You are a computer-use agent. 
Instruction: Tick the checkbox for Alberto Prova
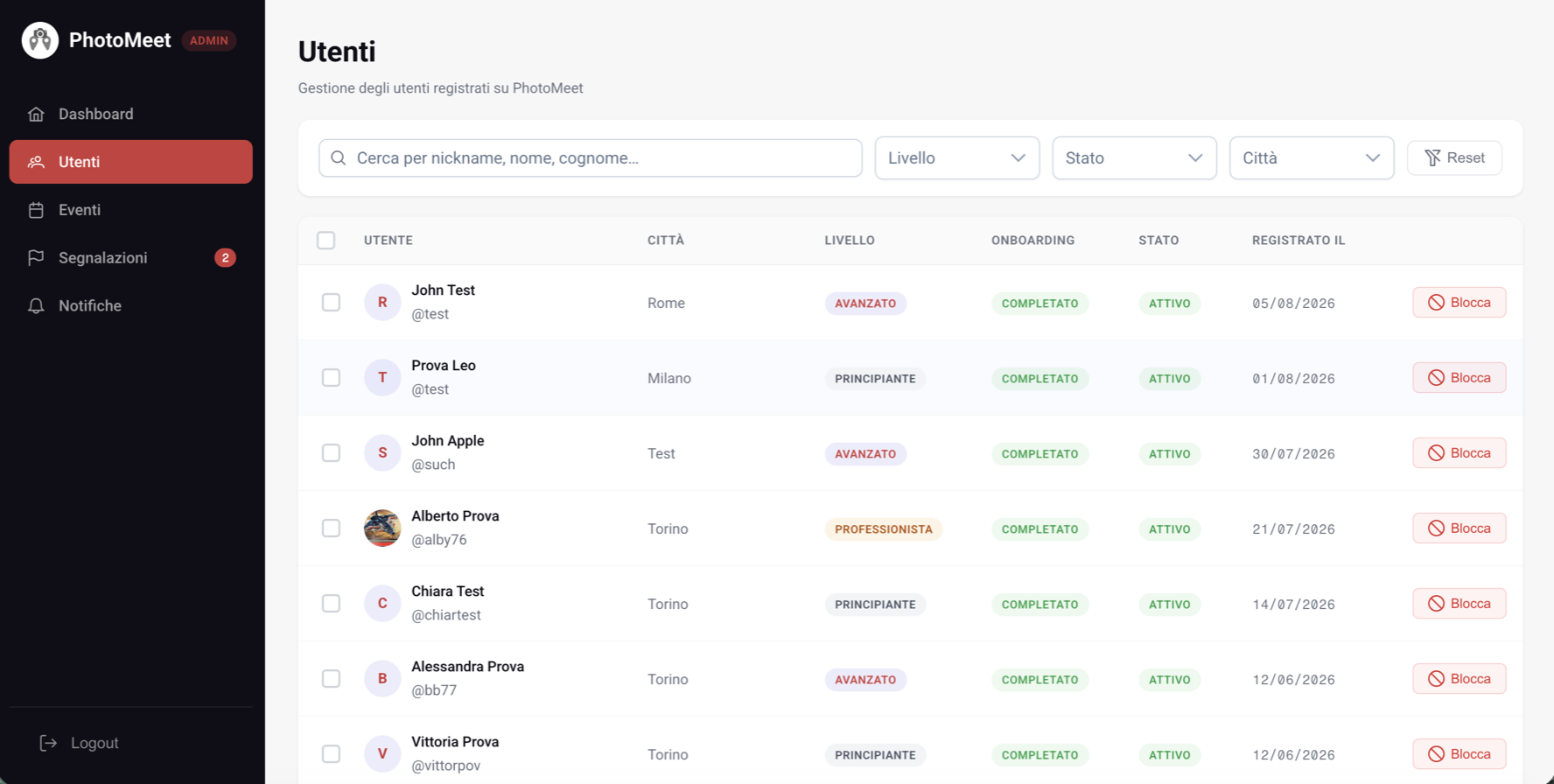pyautogui.click(x=331, y=528)
